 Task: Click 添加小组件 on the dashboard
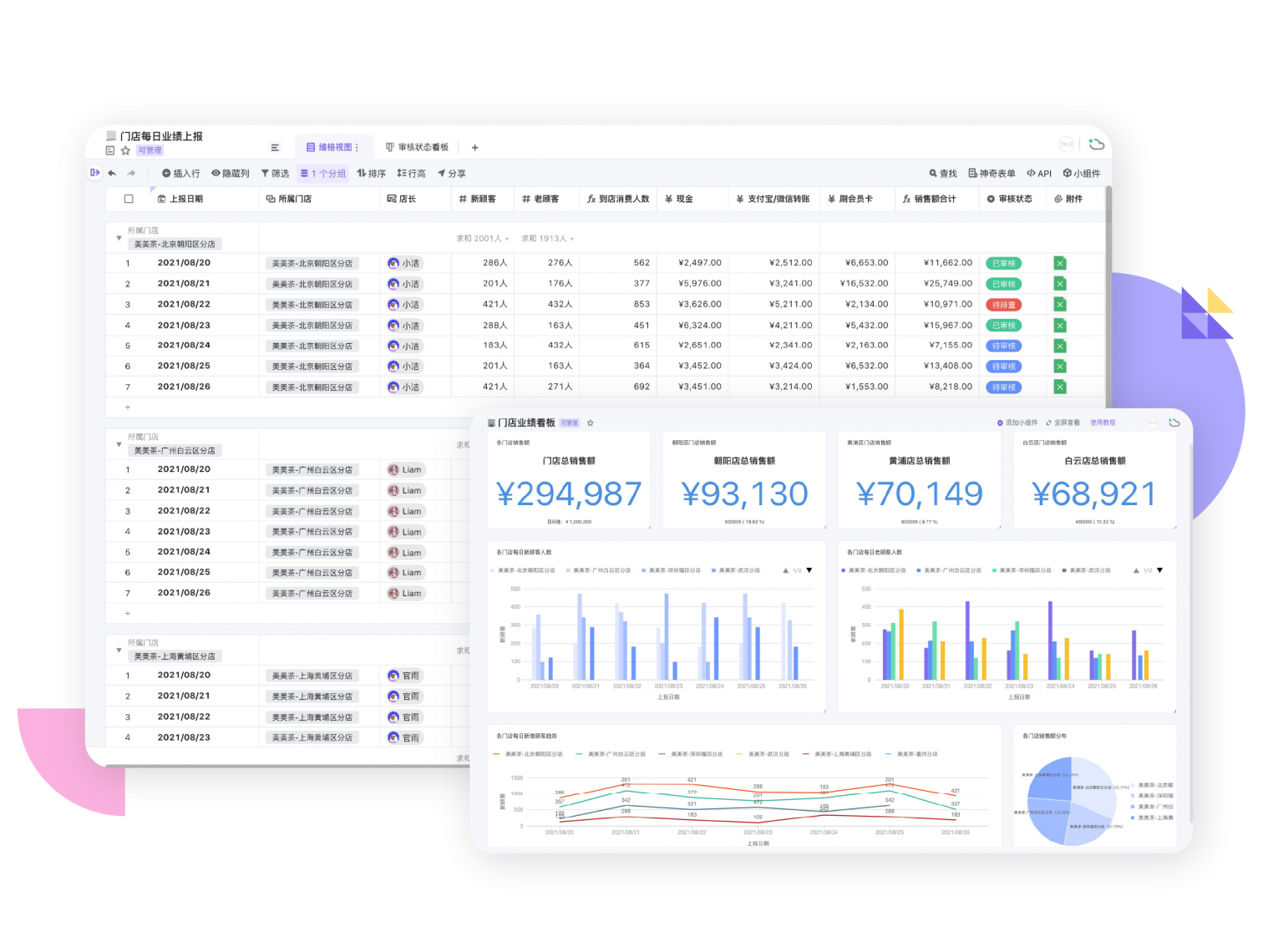pyautogui.click(x=1017, y=423)
